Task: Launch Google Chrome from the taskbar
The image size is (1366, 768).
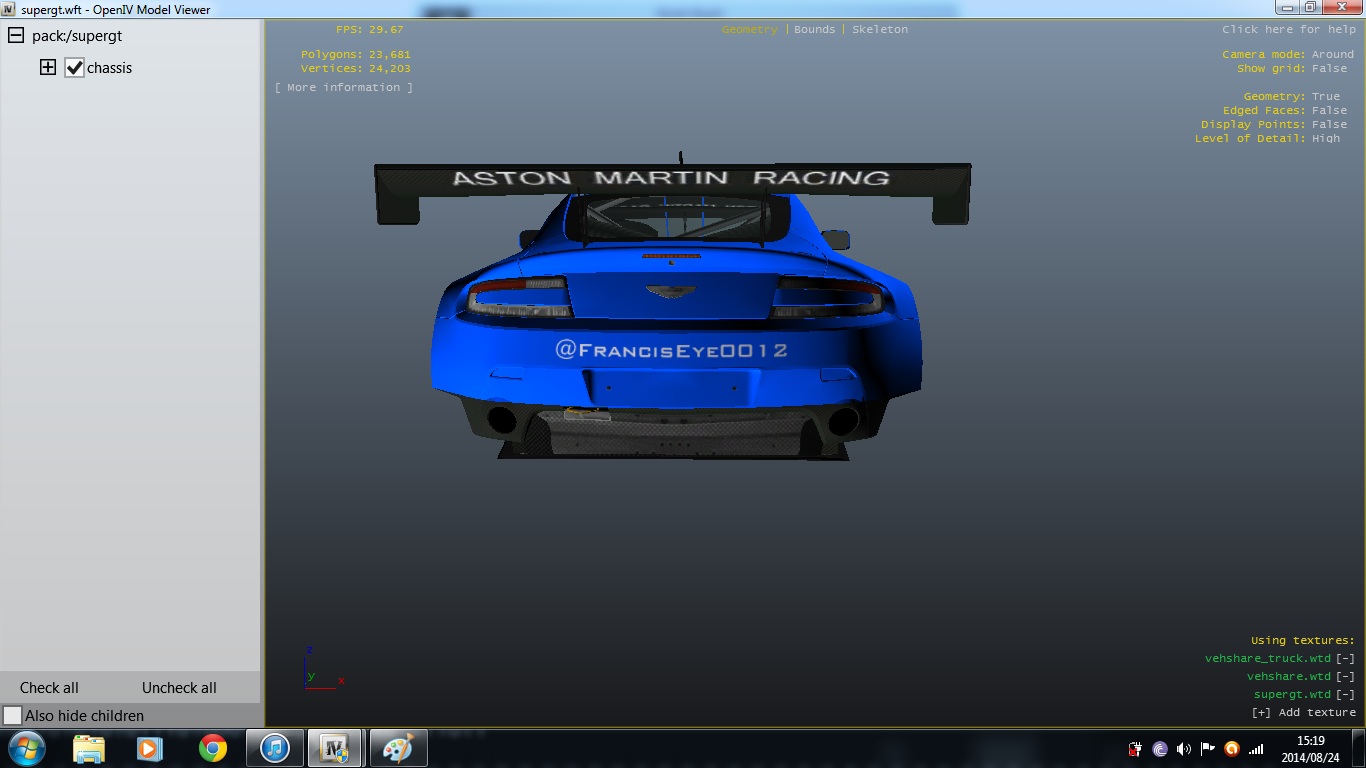Action: pos(212,748)
